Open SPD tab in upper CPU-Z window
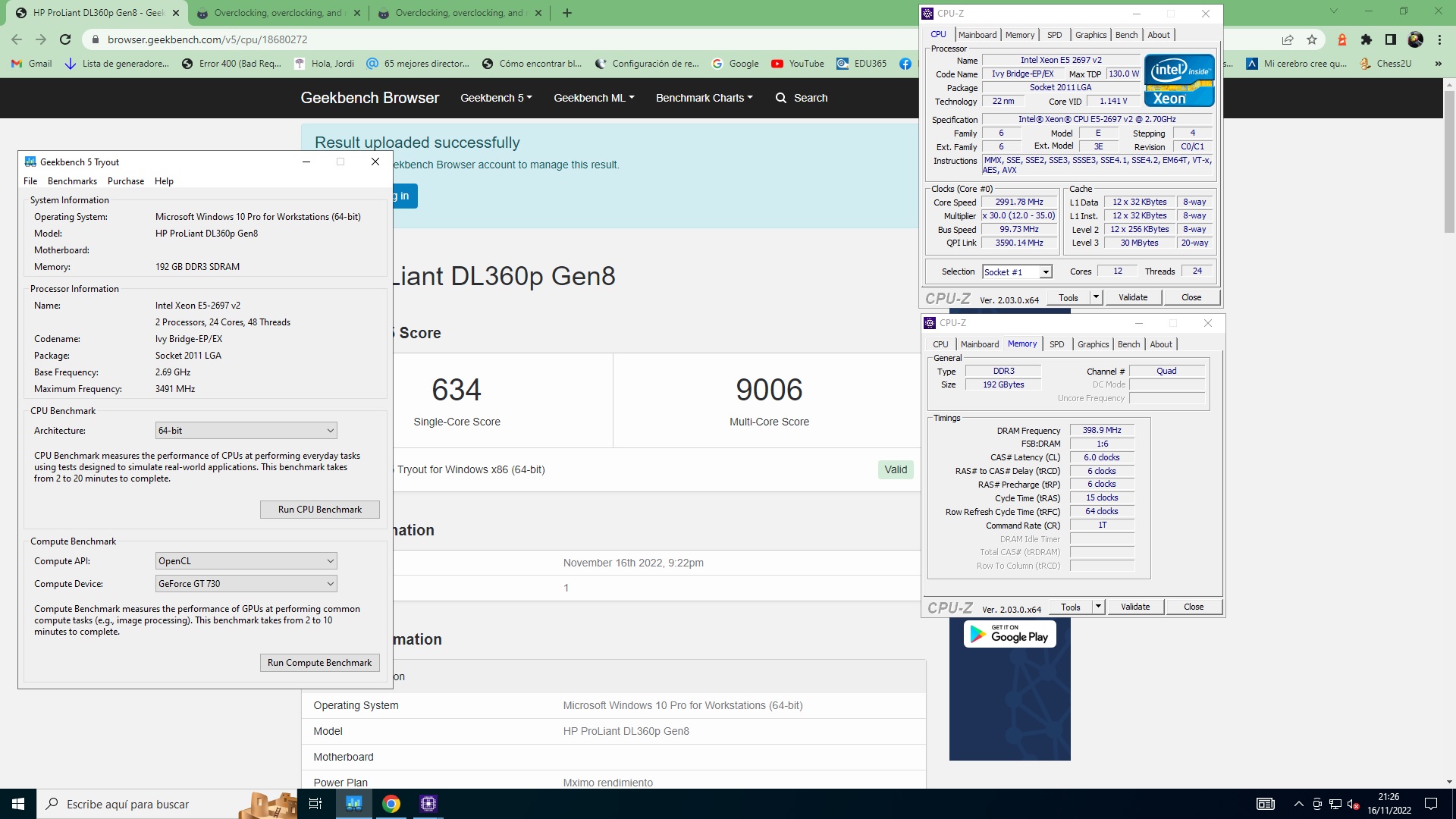 coord(1055,35)
